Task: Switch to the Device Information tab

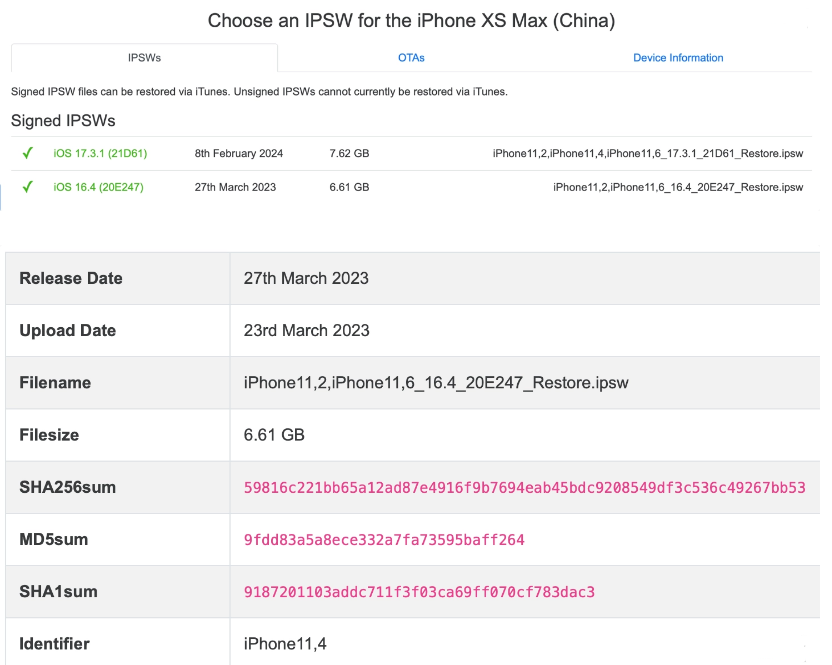Action: [678, 58]
